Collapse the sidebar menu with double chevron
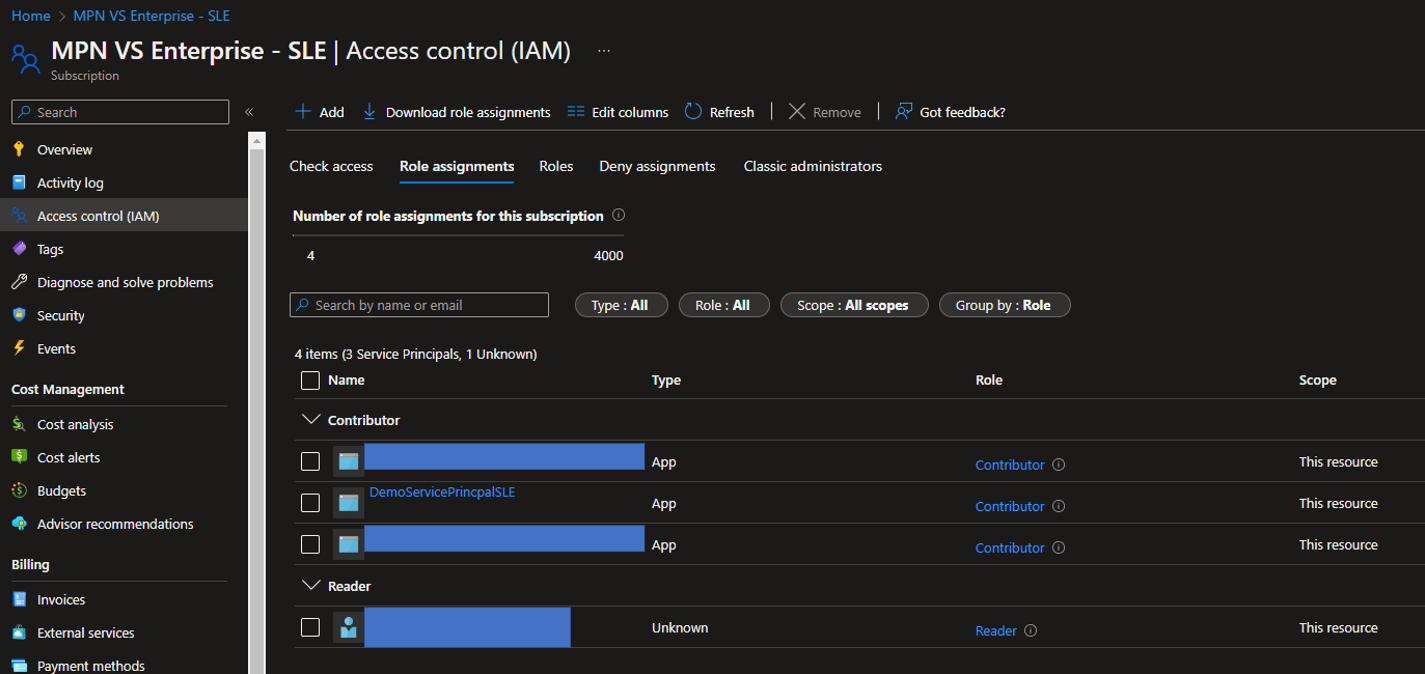The width and height of the screenshot is (1425, 674). pyautogui.click(x=249, y=112)
